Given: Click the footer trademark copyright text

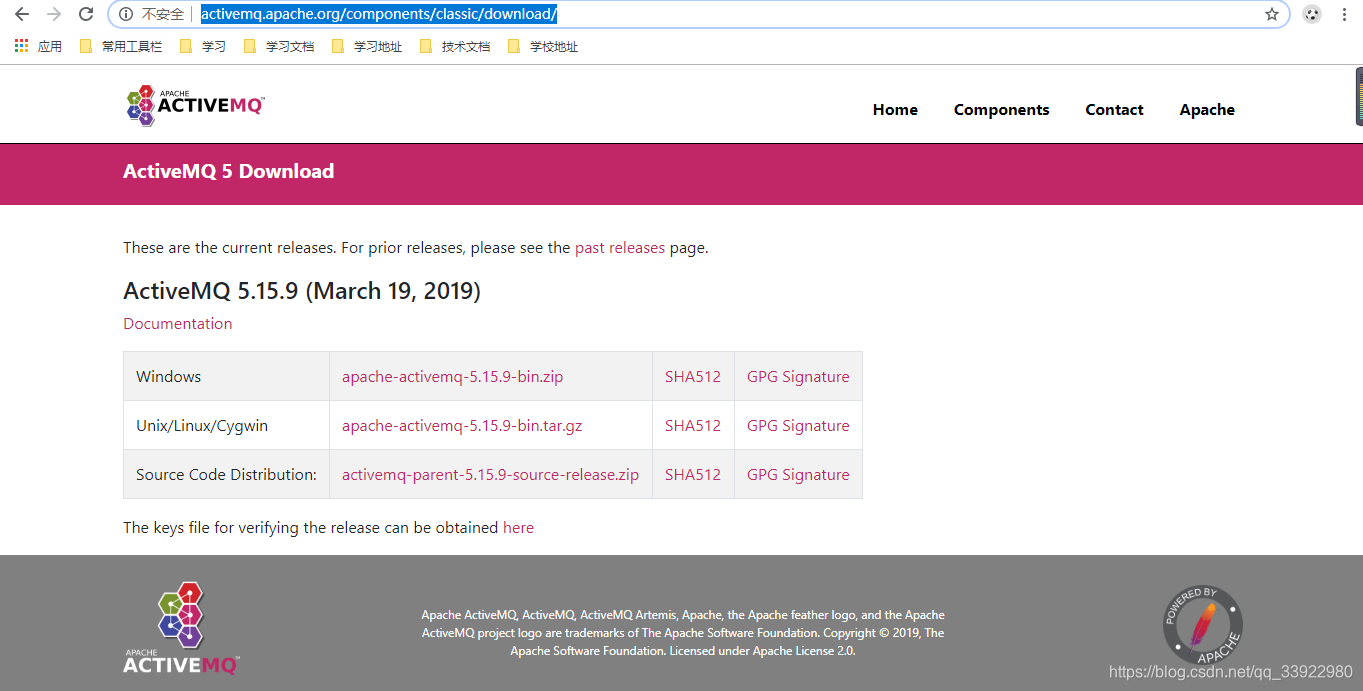Looking at the screenshot, I should [x=683, y=633].
